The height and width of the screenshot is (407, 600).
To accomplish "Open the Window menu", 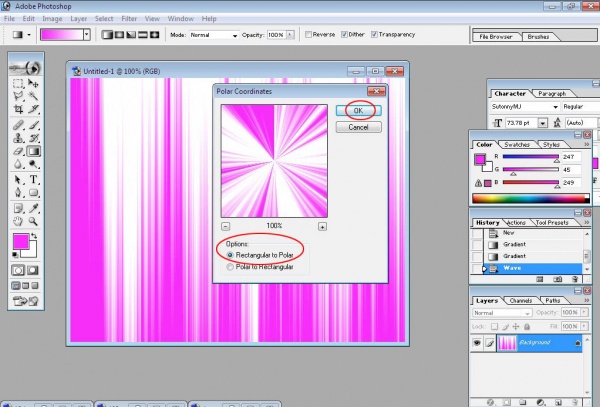I will tap(181, 19).
